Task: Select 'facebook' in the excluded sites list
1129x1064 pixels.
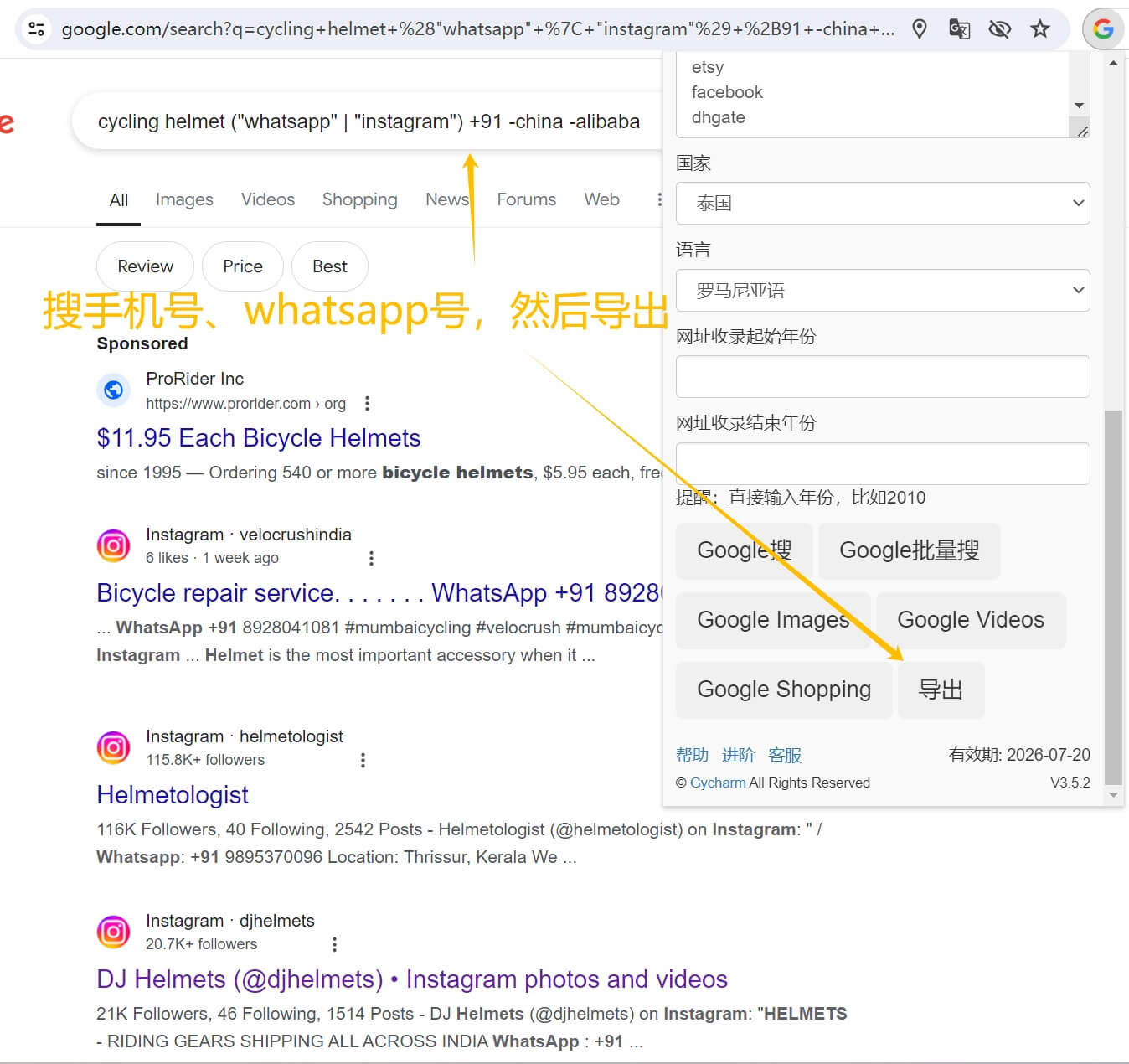Action: [727, 92]
